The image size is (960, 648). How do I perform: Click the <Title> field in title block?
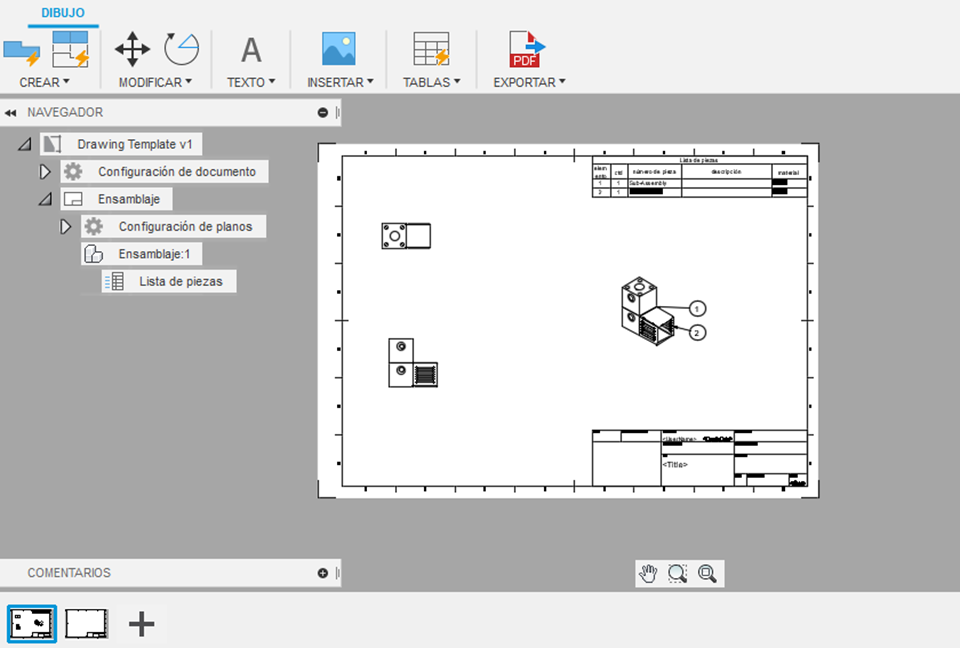click(x=675, y=465)
